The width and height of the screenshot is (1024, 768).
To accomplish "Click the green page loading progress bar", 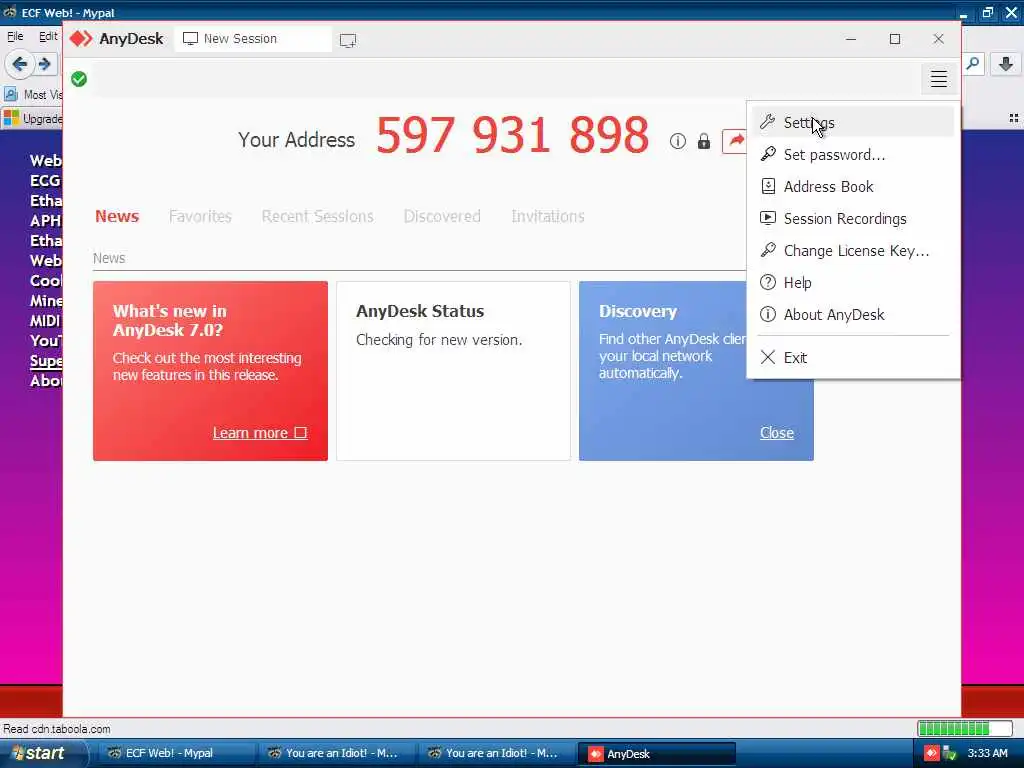I will [x=965, y=728].
